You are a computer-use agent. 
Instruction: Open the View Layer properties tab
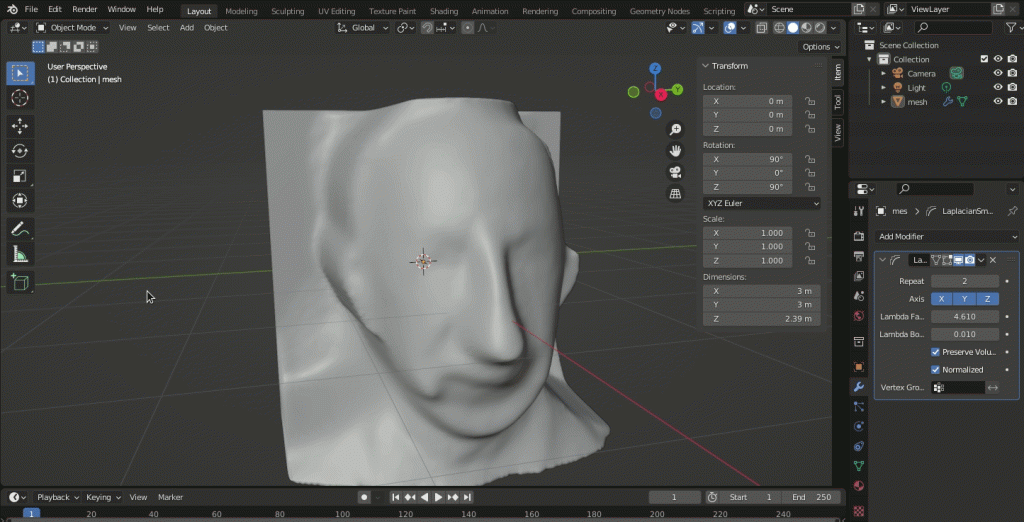coord(859,276)
